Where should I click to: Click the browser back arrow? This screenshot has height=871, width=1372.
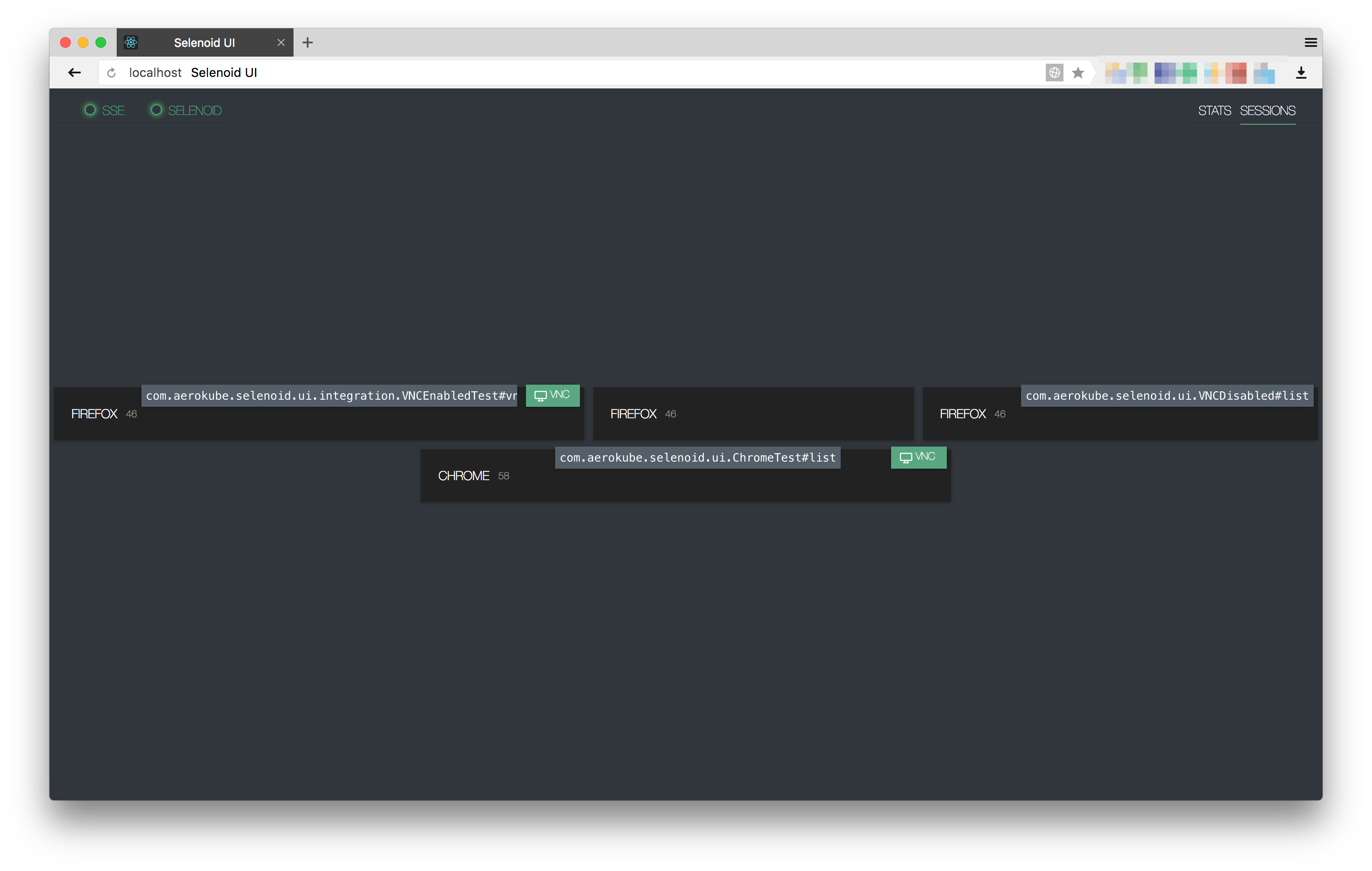click(x=74, y=73)
